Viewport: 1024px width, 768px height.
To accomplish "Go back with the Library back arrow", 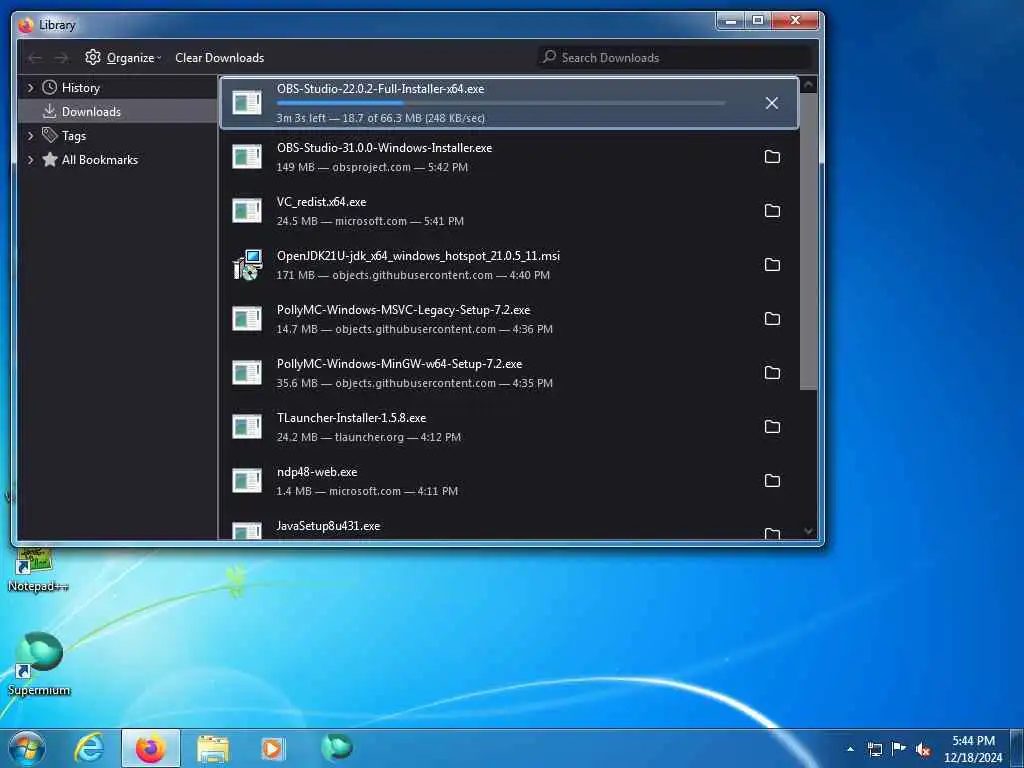I will 35,58.
